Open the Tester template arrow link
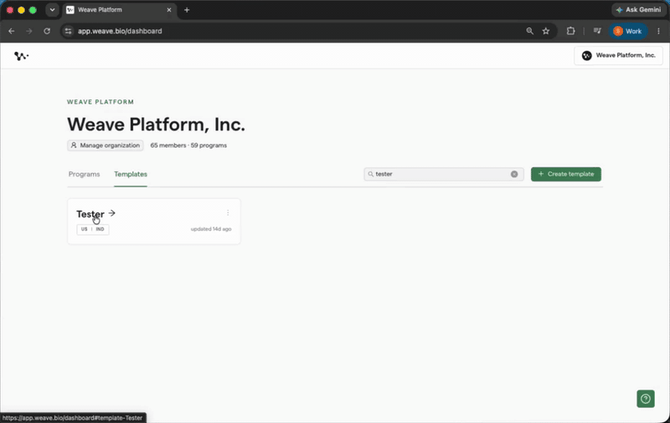 tap(112, 213)
